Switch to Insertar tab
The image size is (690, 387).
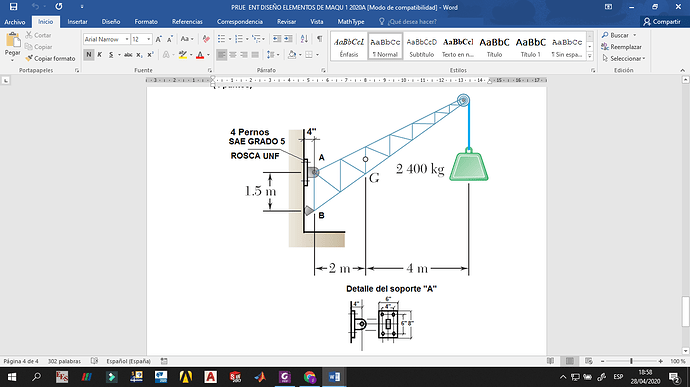[77, 22]
